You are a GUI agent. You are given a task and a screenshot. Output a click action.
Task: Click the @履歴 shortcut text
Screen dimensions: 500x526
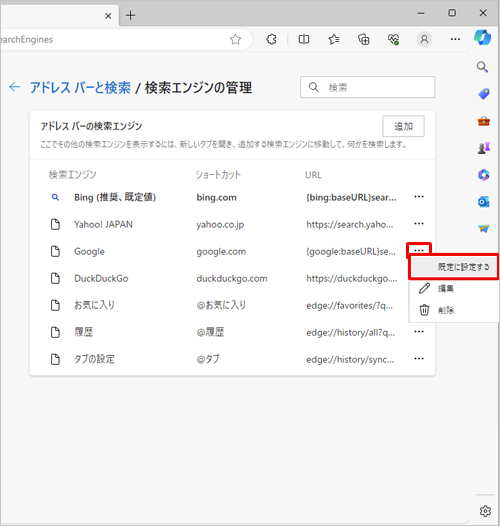tap(210, 332)
